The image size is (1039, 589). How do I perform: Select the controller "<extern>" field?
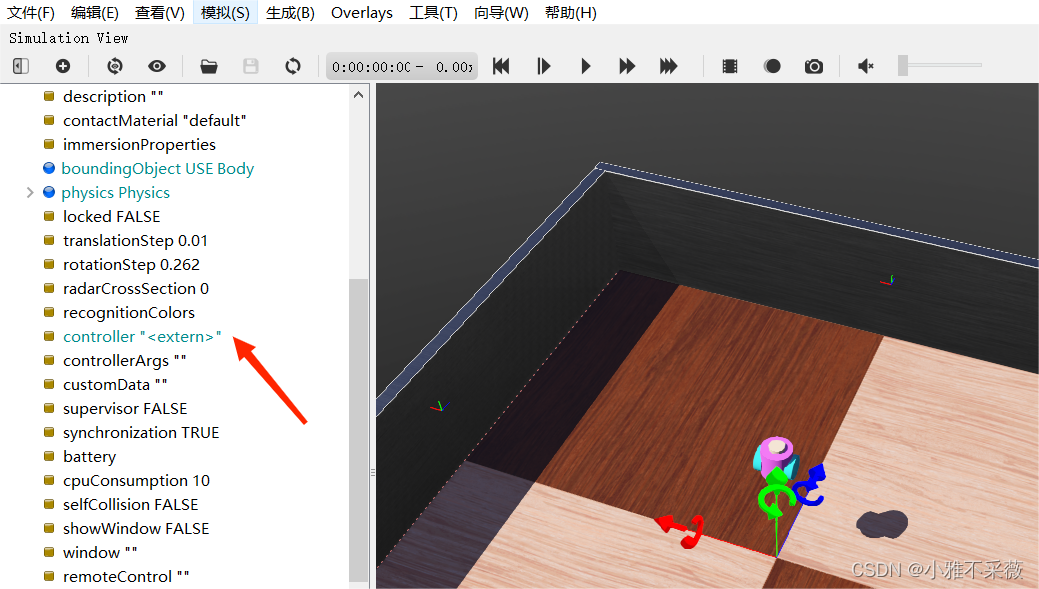pyautogui.click(x=142, y=337)
